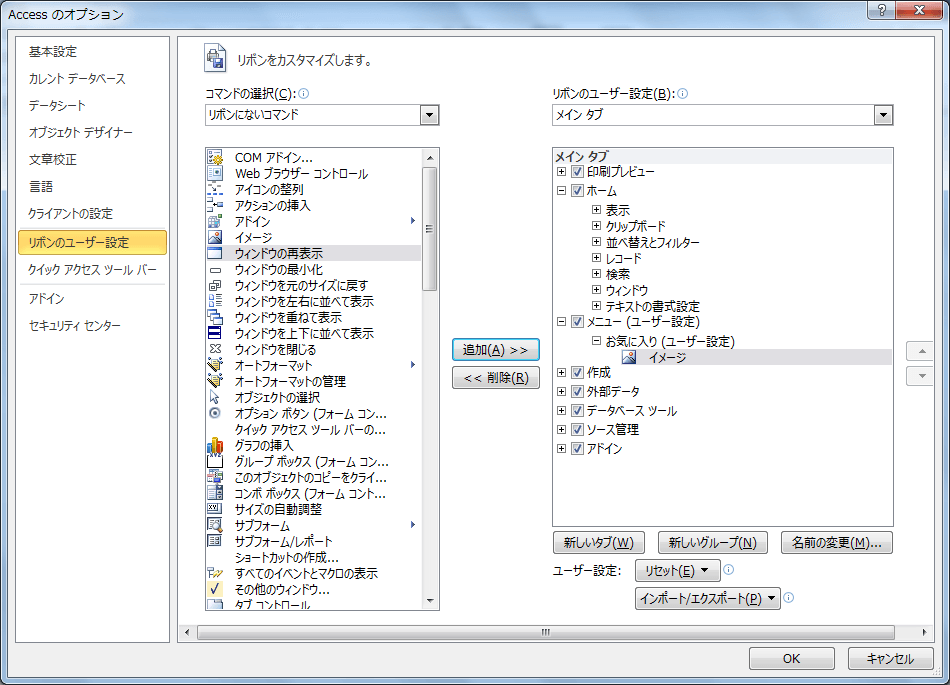Click the info icon beside リボンのユーザー設定 label
The image size is (950, 685).
[x=682, y=93]
